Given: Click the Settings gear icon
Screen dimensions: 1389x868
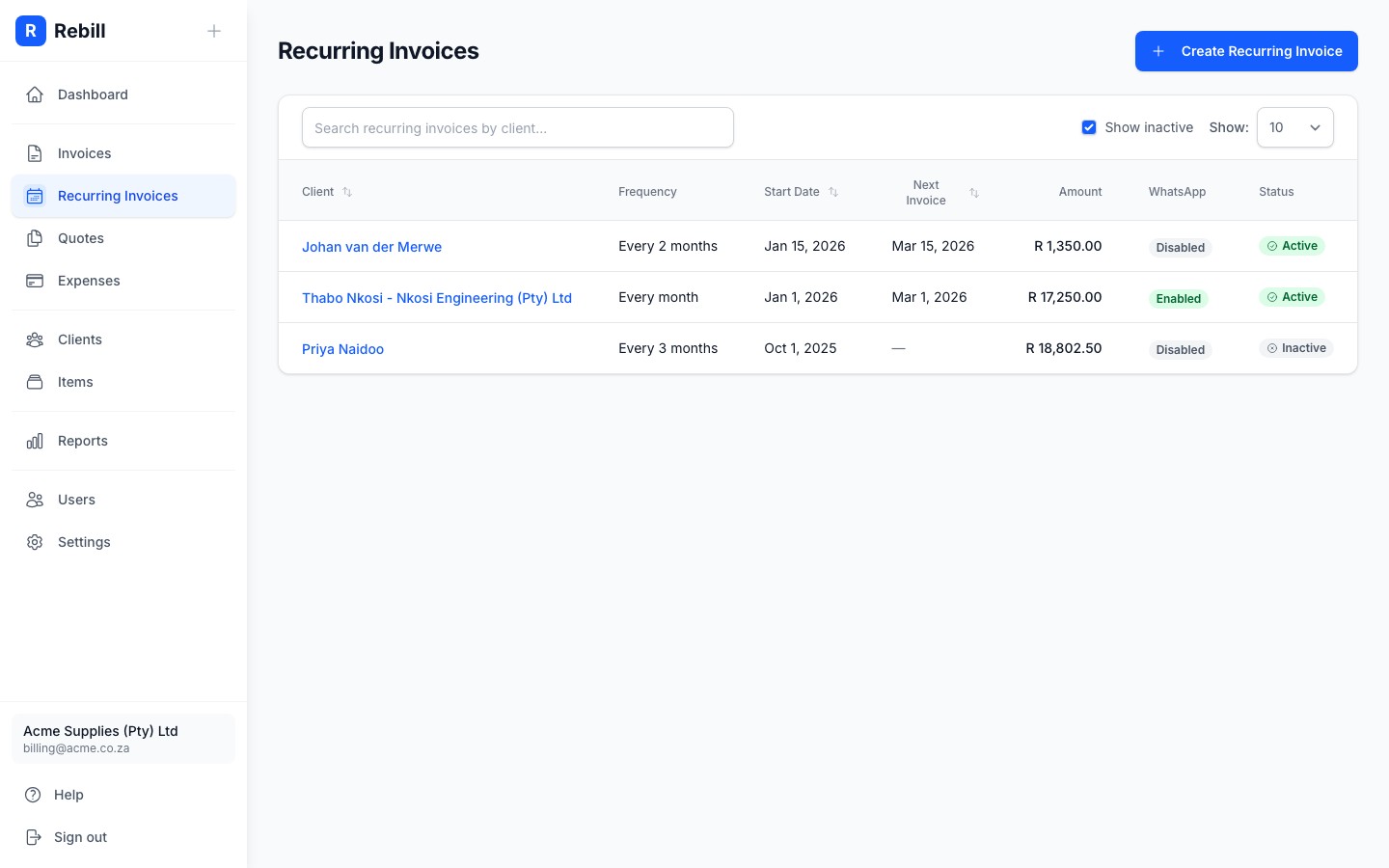Looking at the screenshot, I should (x=35, y=542).
